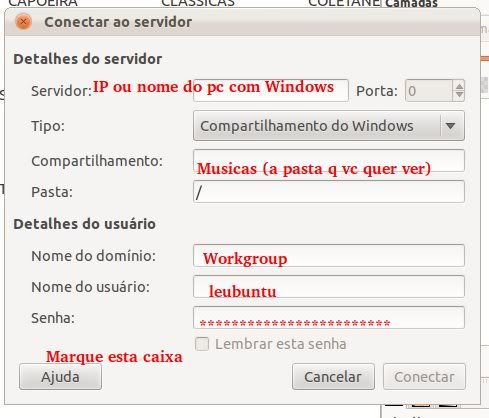Click the Compartilhamento share name field
489x418 pixels.
click(x=329, y=161)
